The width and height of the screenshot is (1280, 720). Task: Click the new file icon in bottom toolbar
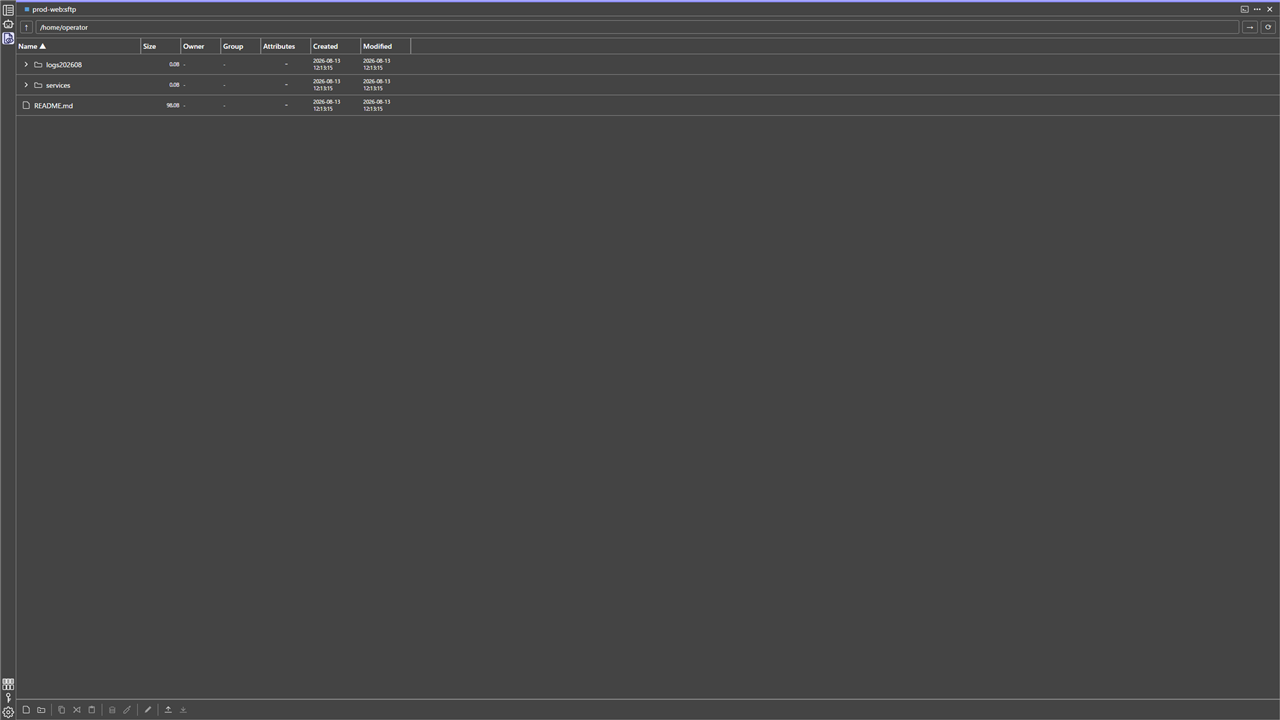click(26, 710)
